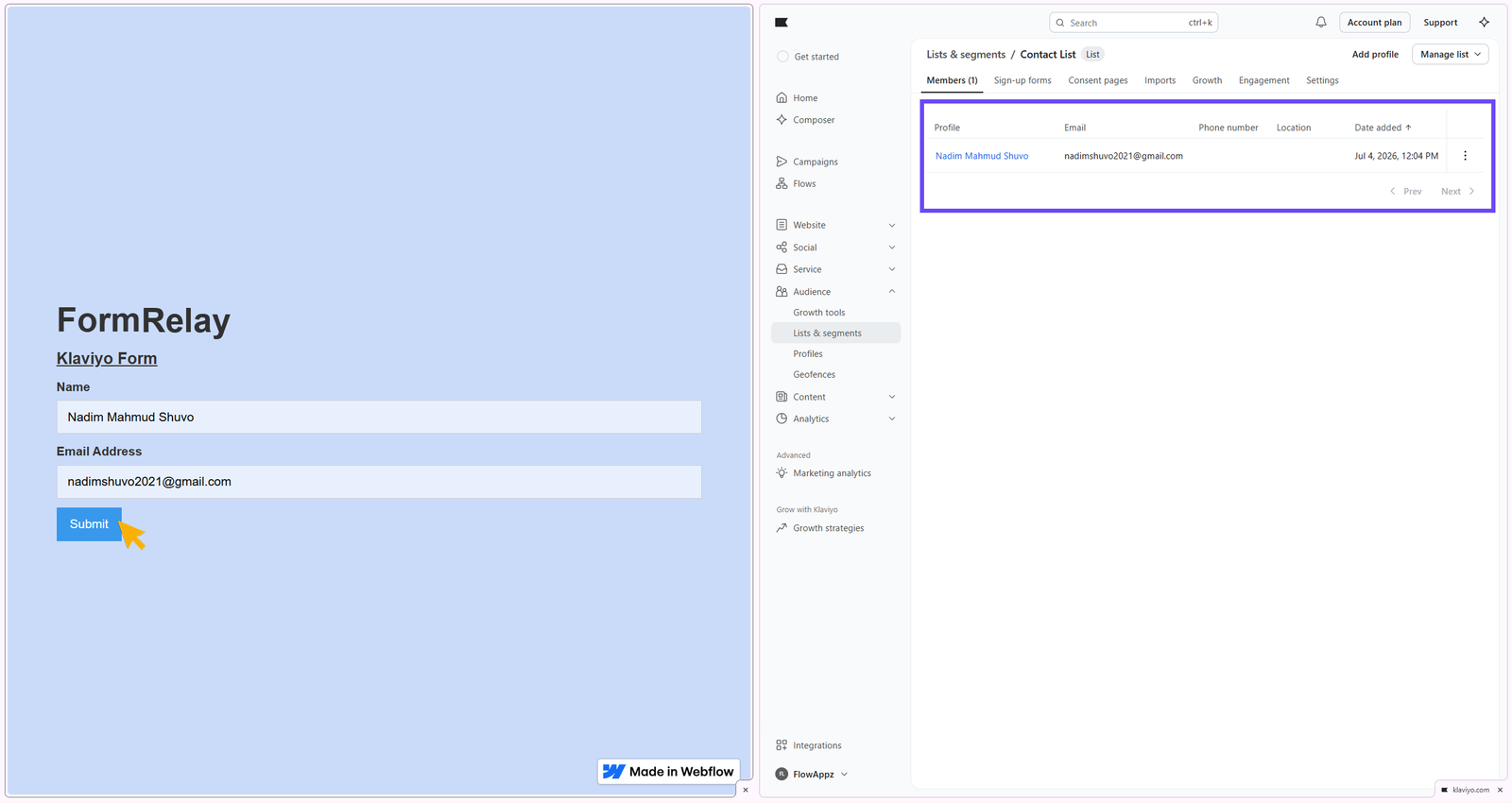The width and height of the screenshot is (1512, 803).
Task: Select Lists & segments in sidebar
Action: pyautogui.click(x=835, y=333)
